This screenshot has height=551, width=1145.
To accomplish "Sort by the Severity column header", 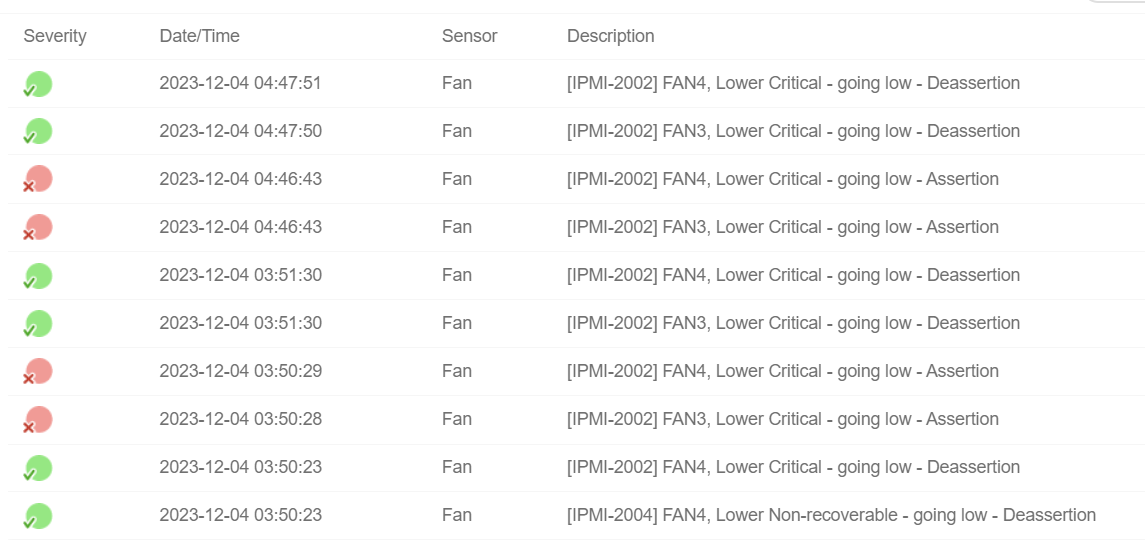I will [55, 36].
